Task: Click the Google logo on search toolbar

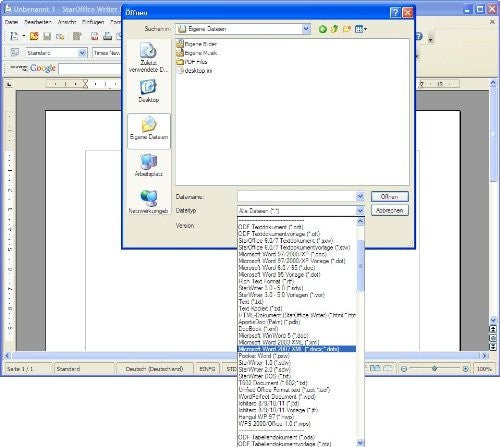Action: tap(43, 68)
